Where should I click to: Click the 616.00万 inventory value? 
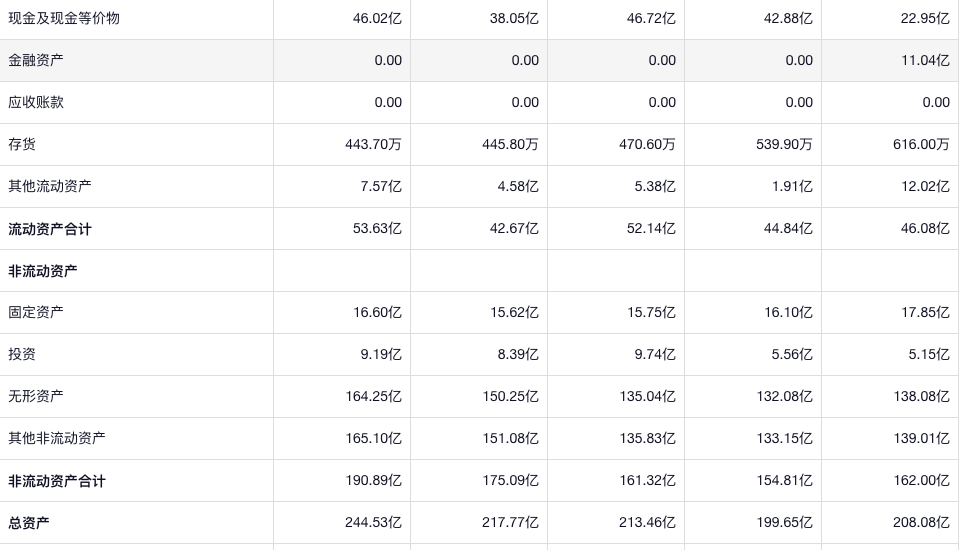coord(921,144)
